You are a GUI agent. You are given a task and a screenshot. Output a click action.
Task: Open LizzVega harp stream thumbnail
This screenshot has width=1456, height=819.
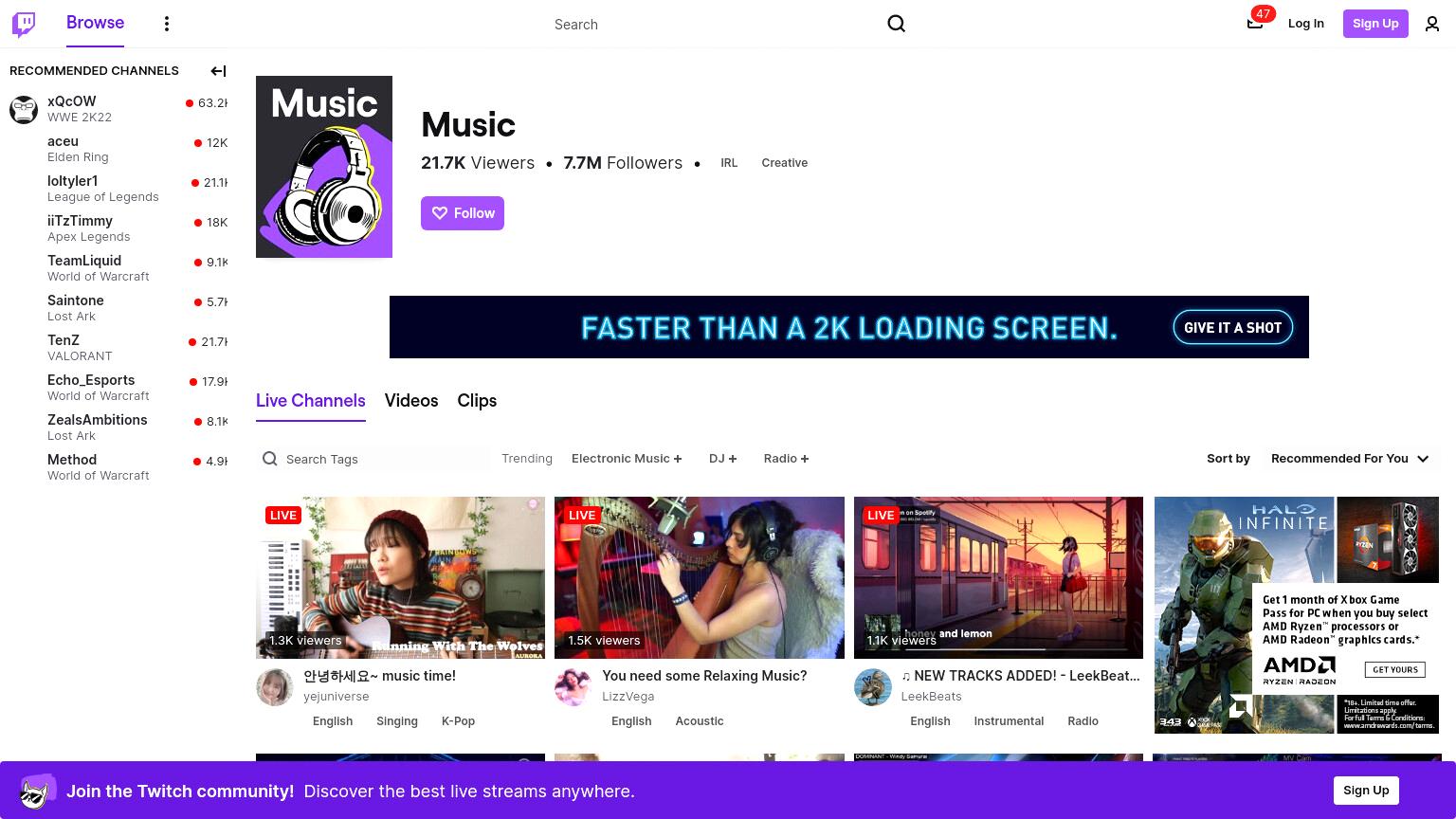tap(700, 577)
